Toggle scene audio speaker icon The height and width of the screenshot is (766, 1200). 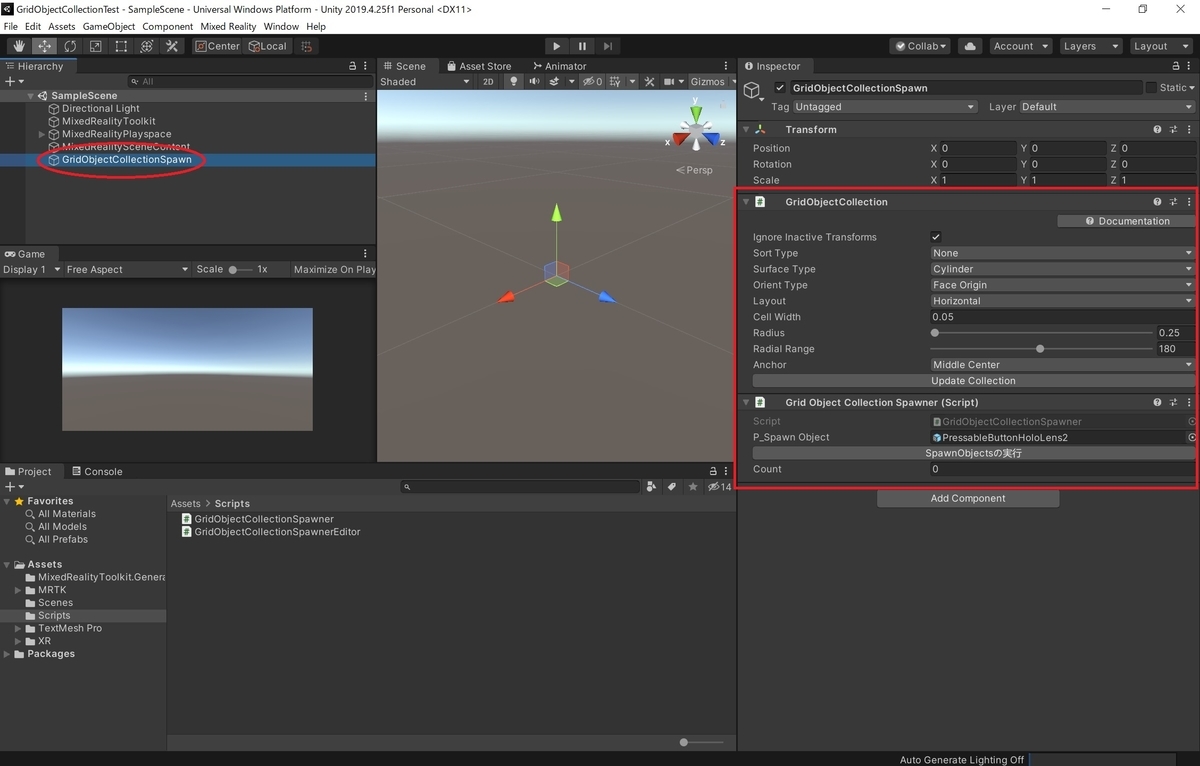tap(535, 82)
